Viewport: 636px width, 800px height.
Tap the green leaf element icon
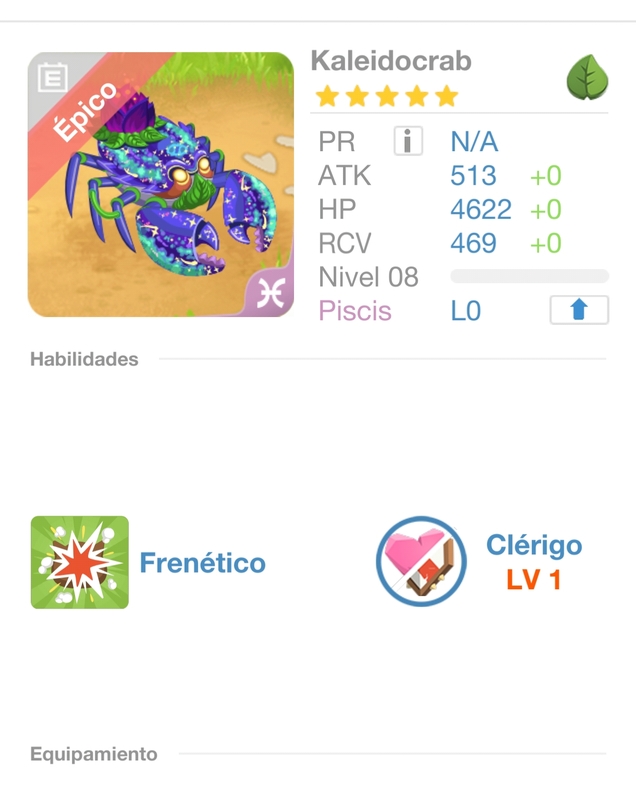click(588, 77)
